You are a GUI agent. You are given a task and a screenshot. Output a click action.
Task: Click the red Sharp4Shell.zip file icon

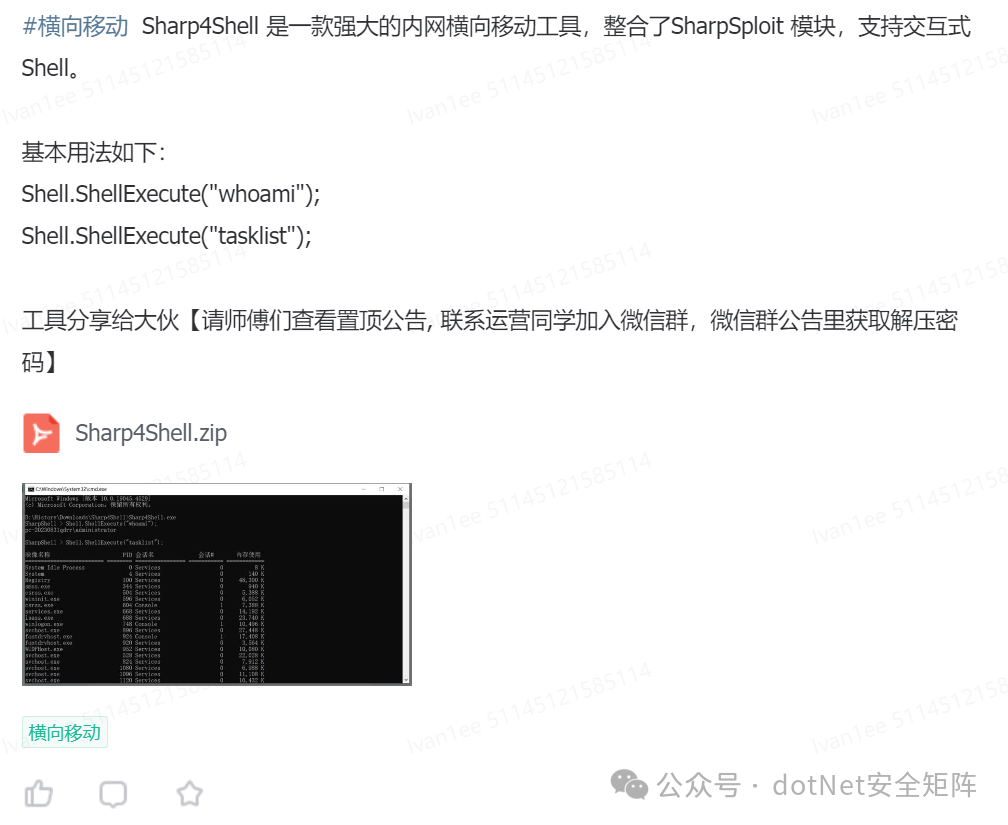coord(41,433)
